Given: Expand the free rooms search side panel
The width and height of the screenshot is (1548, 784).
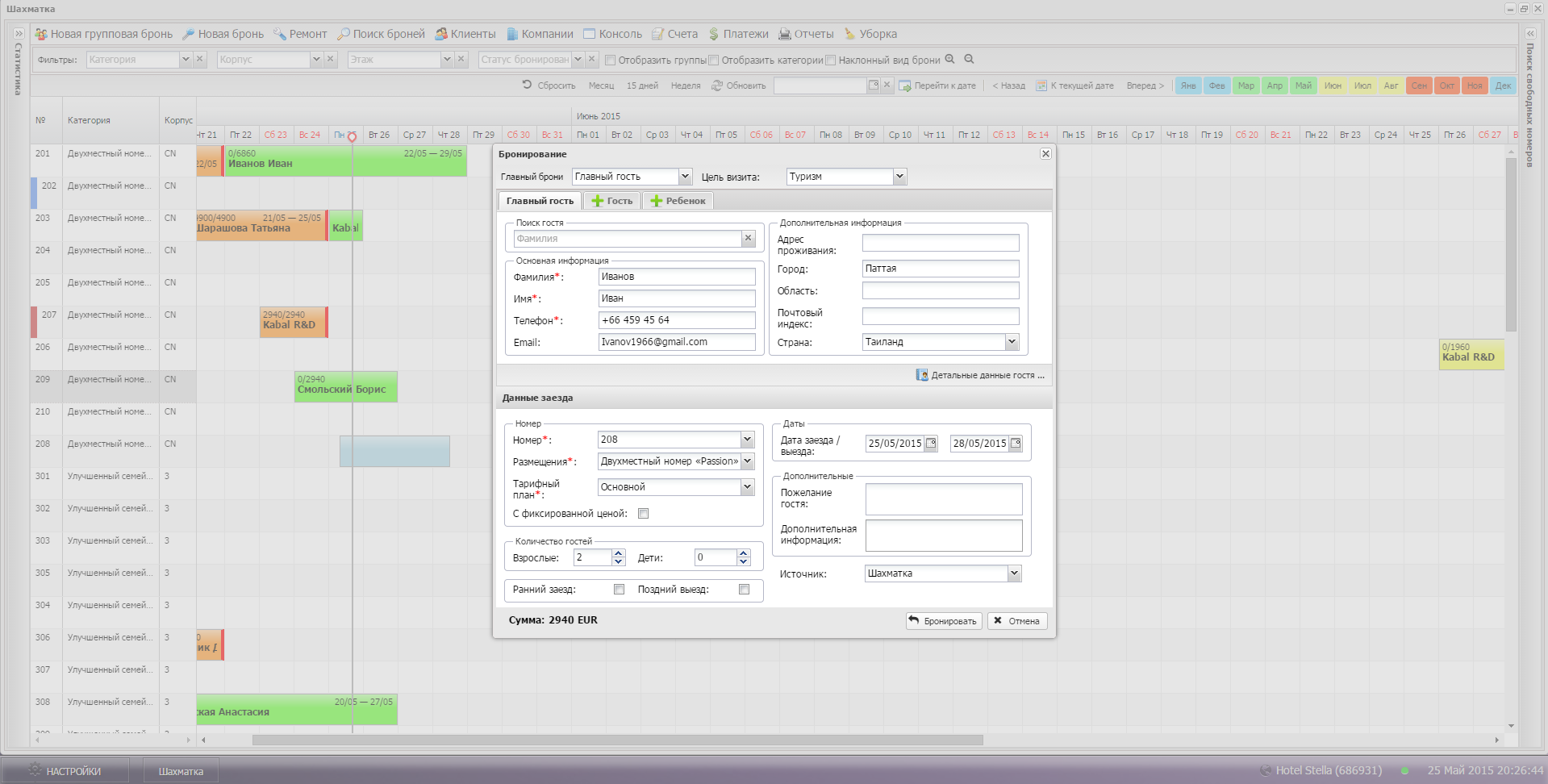Looking at the screenshot, I should pos(1529,34).
